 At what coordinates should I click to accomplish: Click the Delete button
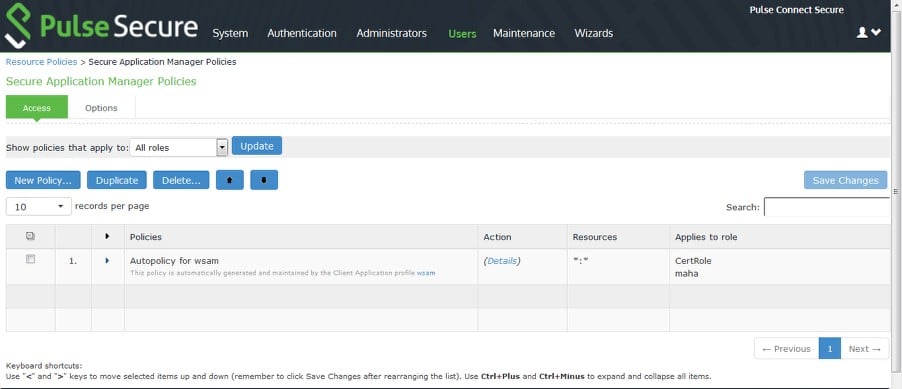pos(181,180)
